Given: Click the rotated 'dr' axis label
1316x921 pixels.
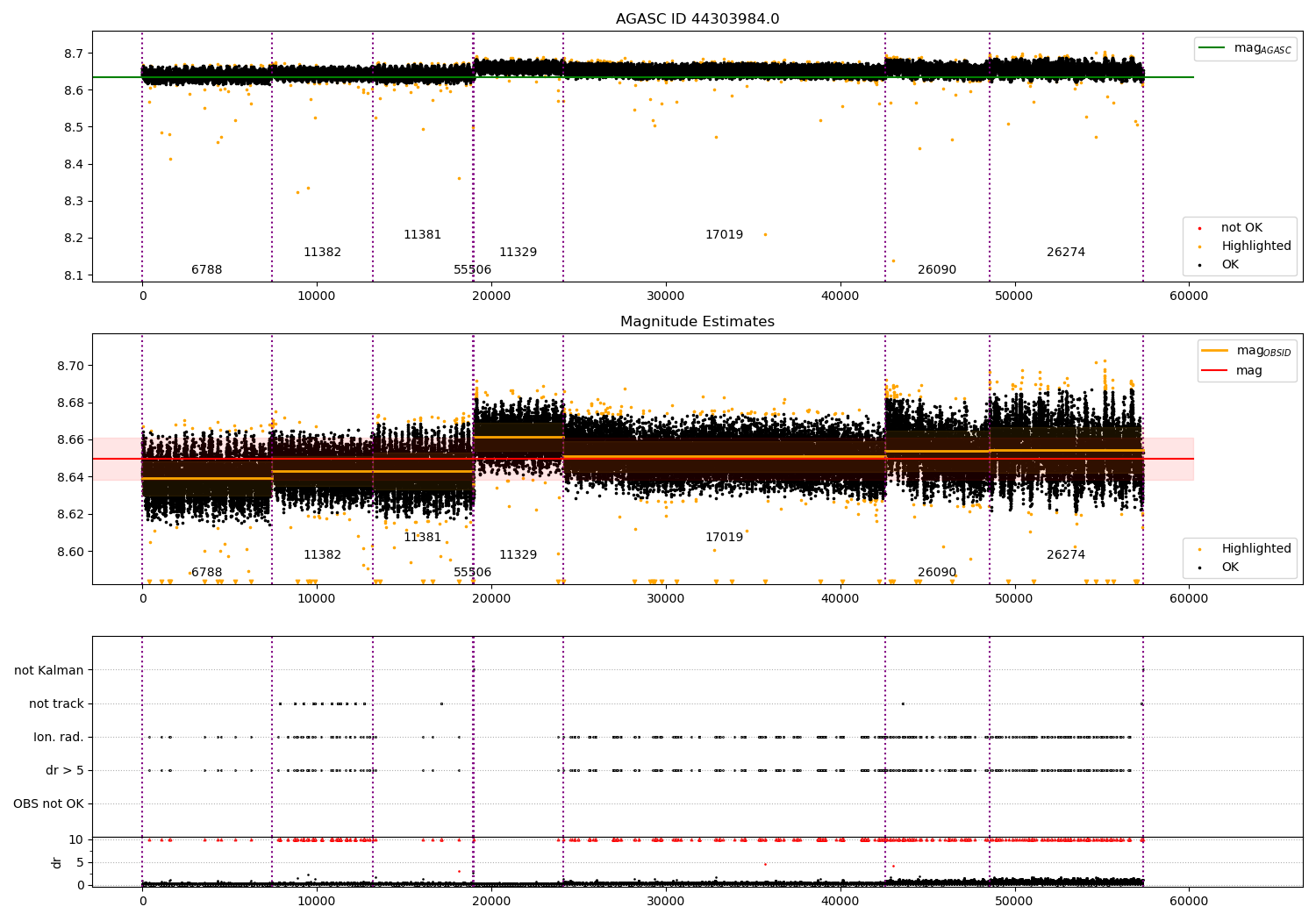Looking at the screenshot, I should pos(57,862).
